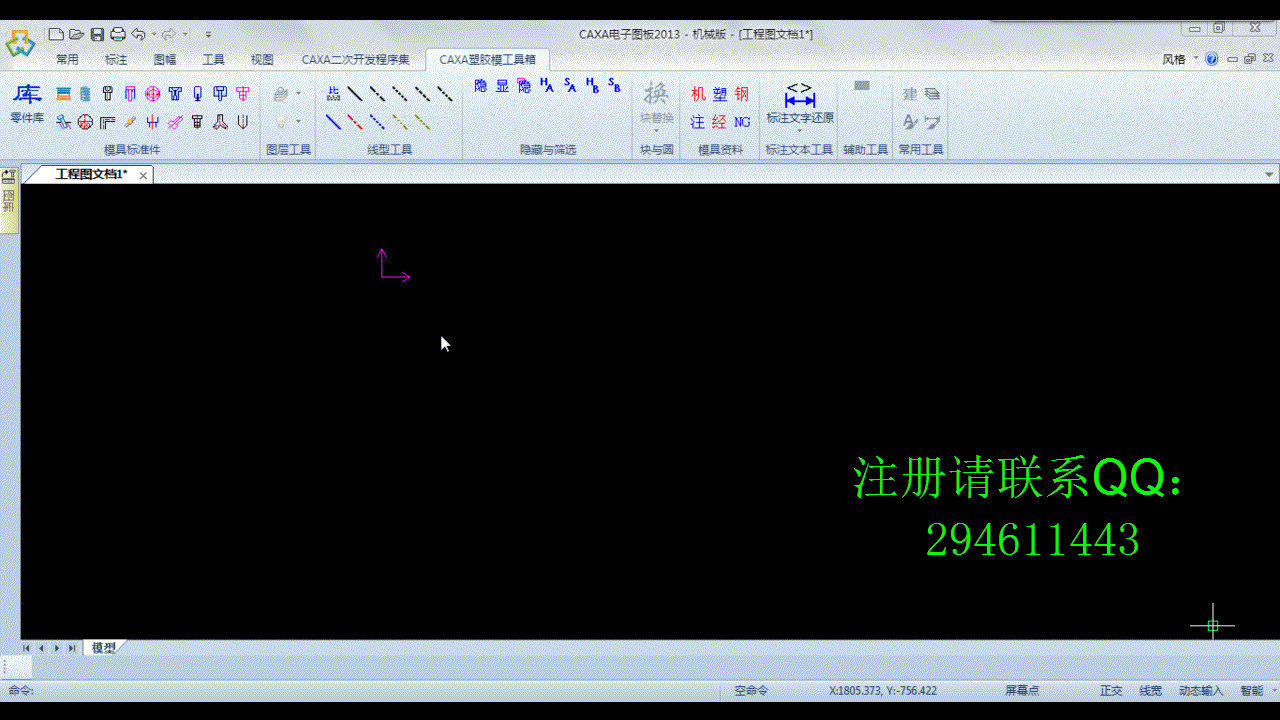Go to first sheet navigation arrow

pyautogui.click(x=26, y=648)
